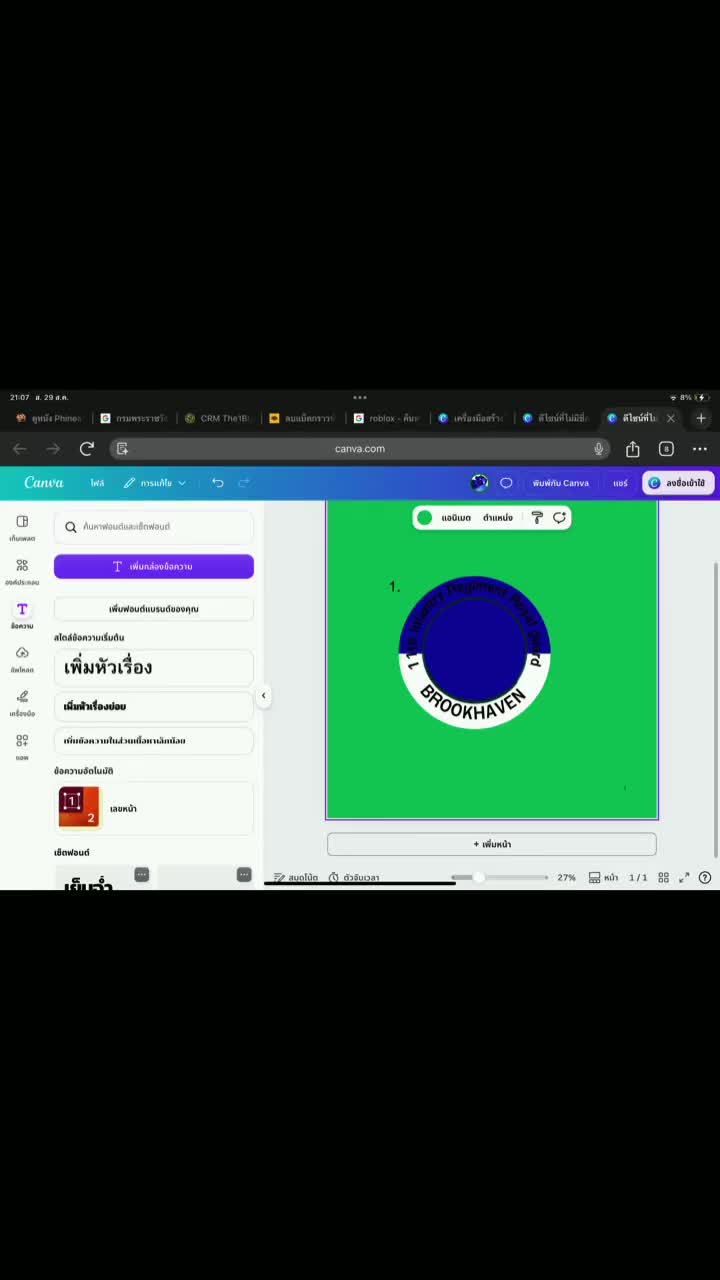Click the Canva logo
The height and width of the screenshot is (1280, 720).
(44, 483)
